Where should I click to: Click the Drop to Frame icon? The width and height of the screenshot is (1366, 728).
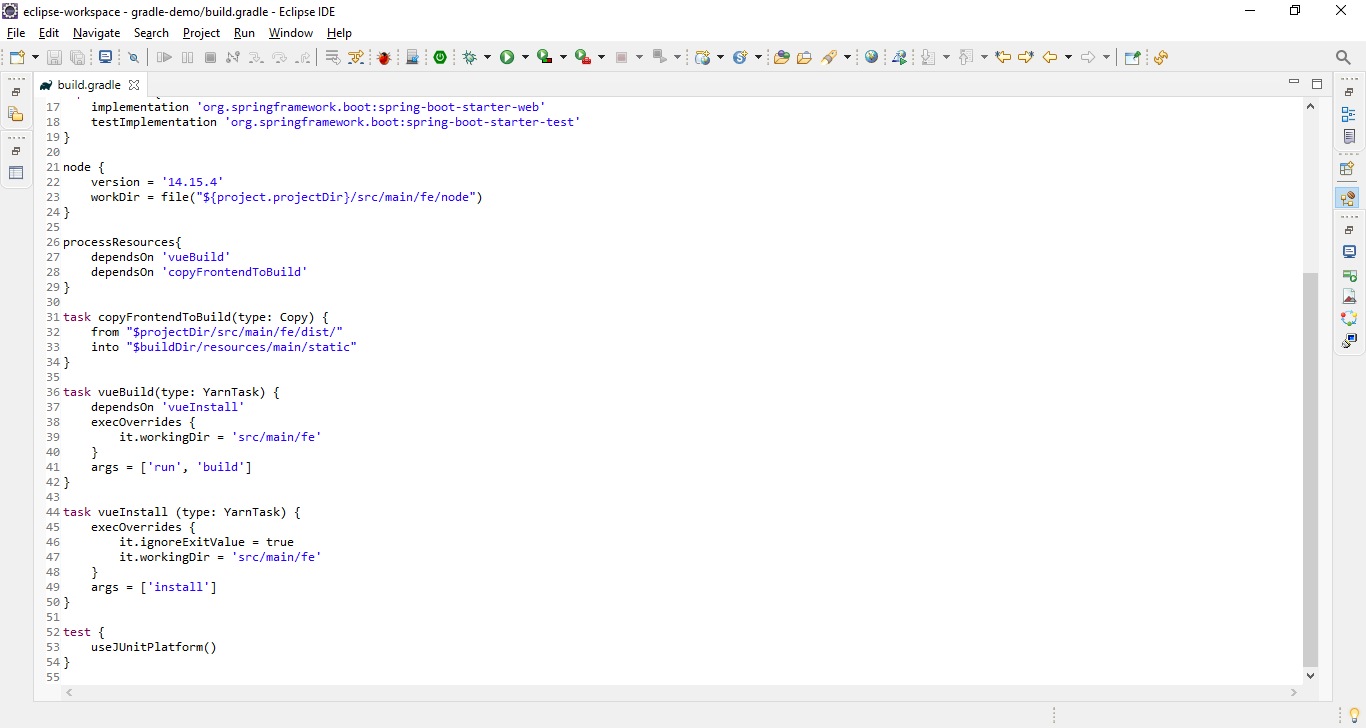(333, 57)
